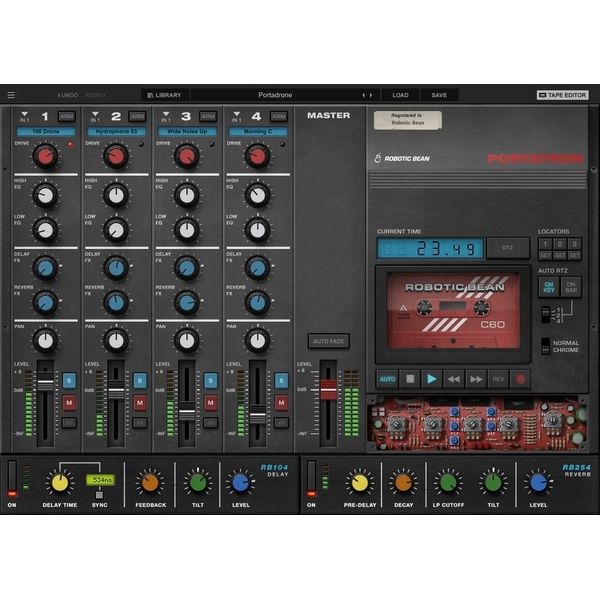Click the track 2 High EQ knob
The width and height of the screenshot is (600, 600).
(x=116, y=196)
